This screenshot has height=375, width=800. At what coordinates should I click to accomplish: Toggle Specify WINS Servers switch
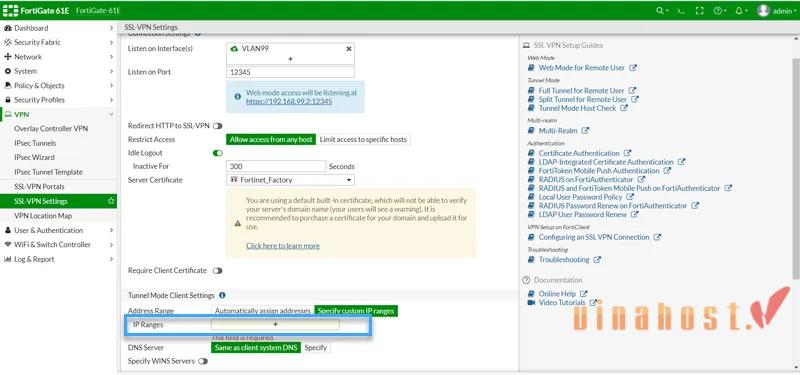click(203, 361)
